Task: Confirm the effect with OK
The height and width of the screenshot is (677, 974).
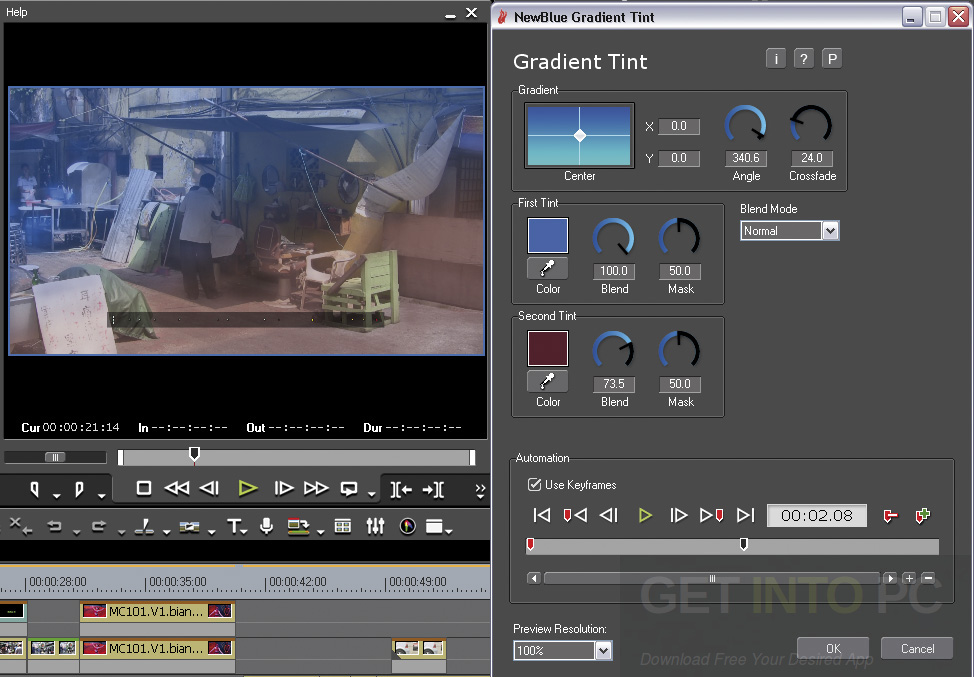Action: 833,648
